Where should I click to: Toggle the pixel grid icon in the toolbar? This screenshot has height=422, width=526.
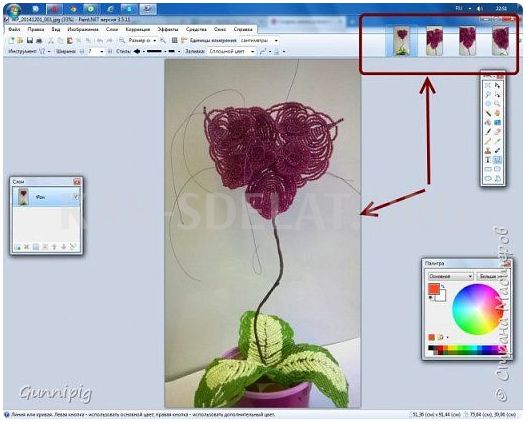pos(174,41)
